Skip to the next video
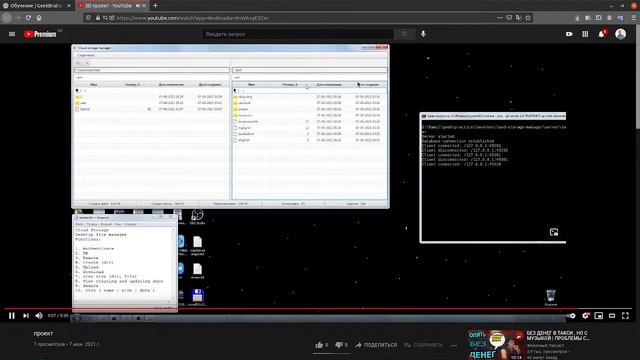This screenshot has height=360, width=640. 26,316
